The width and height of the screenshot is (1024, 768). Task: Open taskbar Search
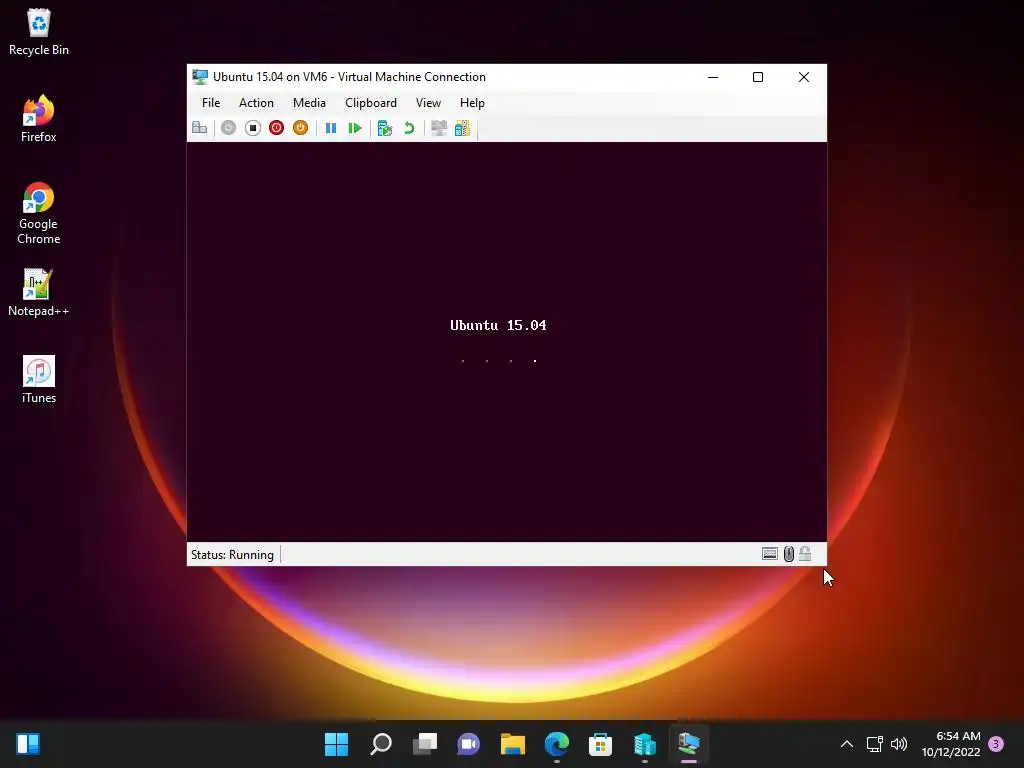tap(381, 744)
